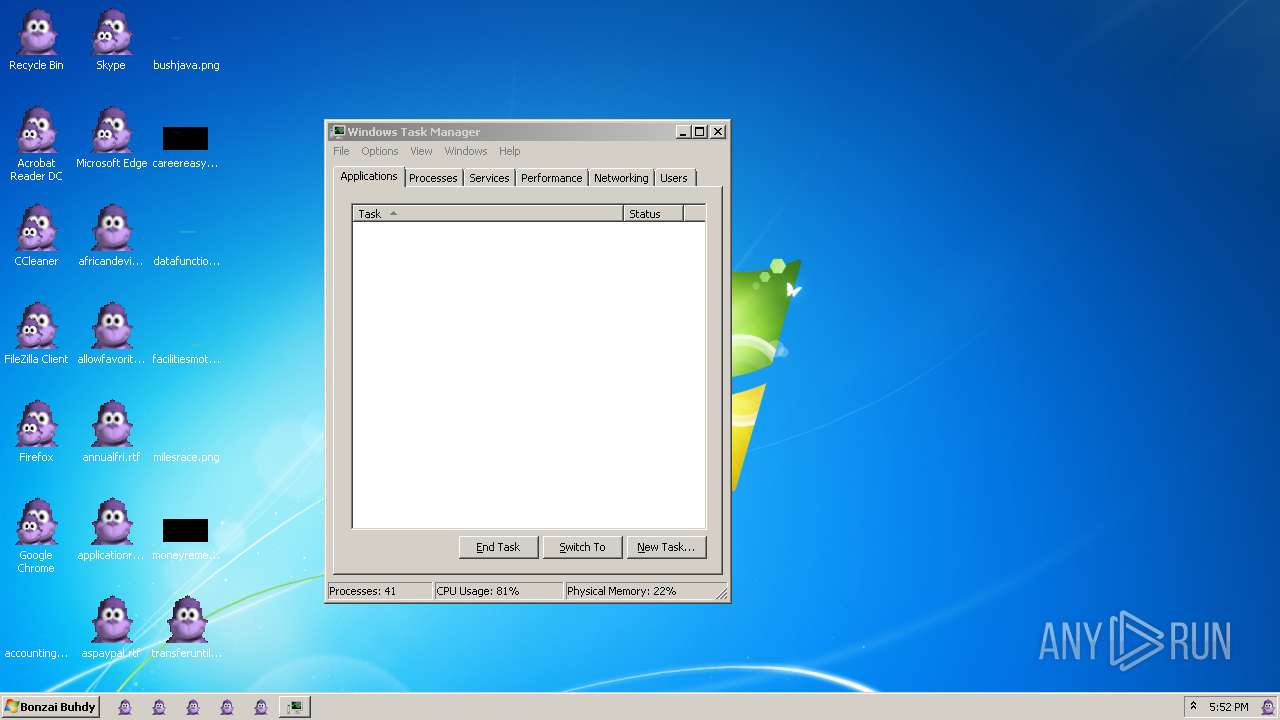1280x720 pixels.
Task: Select the careereasy… black thumbnail file
Action: (x=185, y=138)
